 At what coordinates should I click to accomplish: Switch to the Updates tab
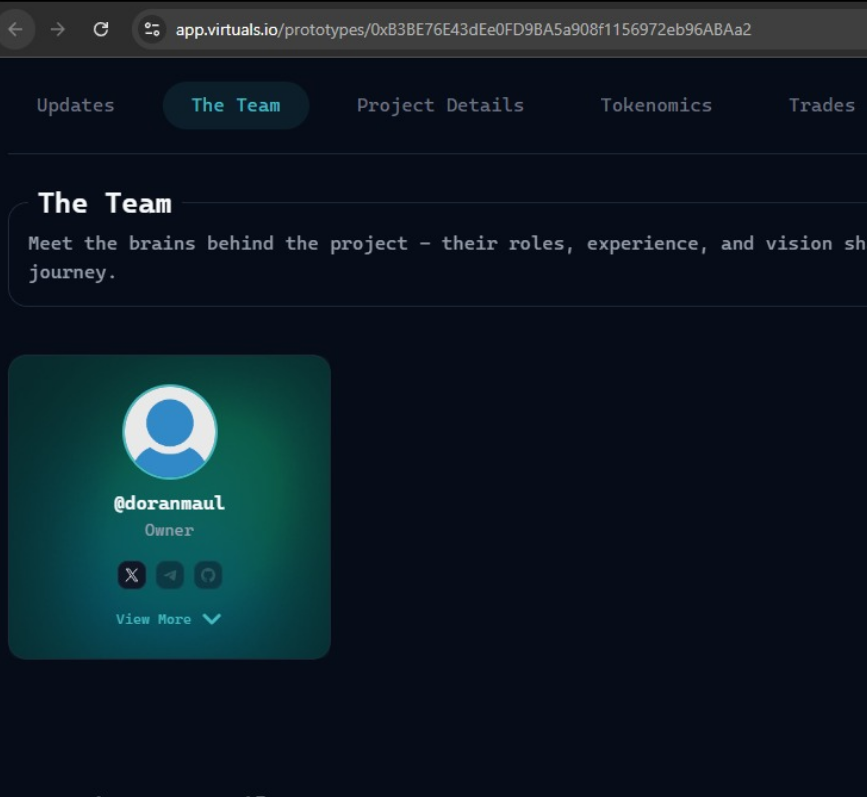tap(76, 105)
